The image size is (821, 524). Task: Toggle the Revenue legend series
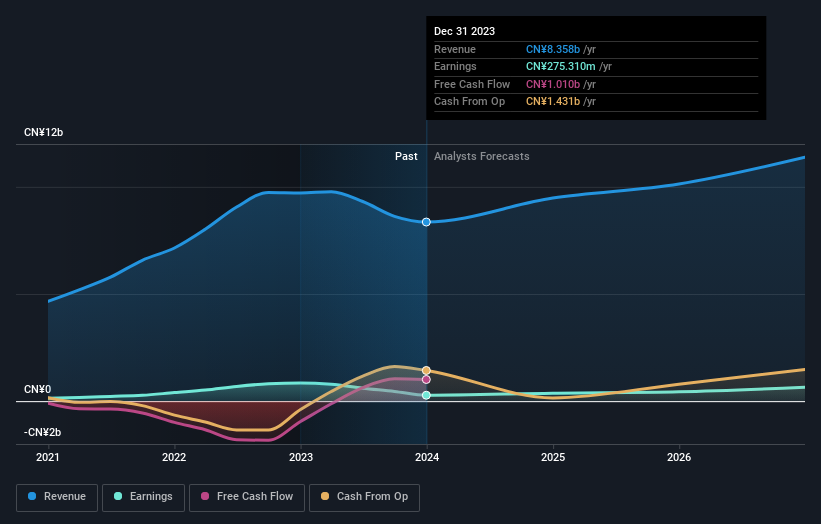tap(57, 497)
